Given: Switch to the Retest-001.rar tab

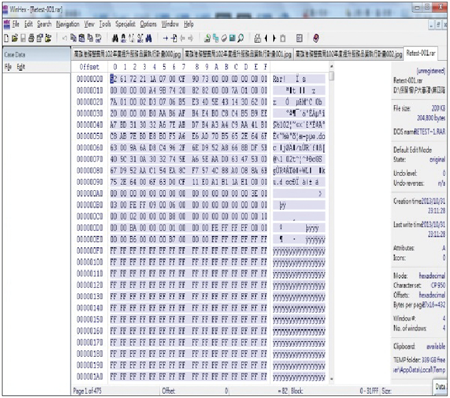Looking at the screenshot, I should pos(421,53).
